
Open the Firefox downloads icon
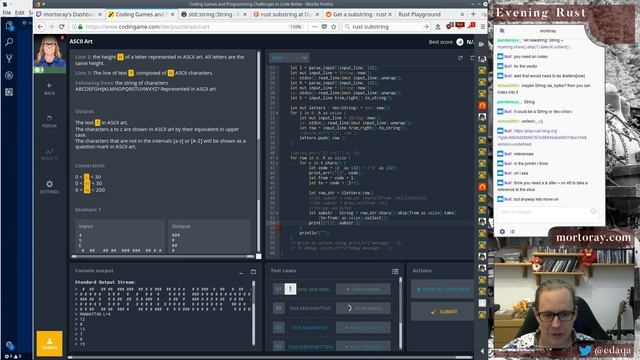438,27
